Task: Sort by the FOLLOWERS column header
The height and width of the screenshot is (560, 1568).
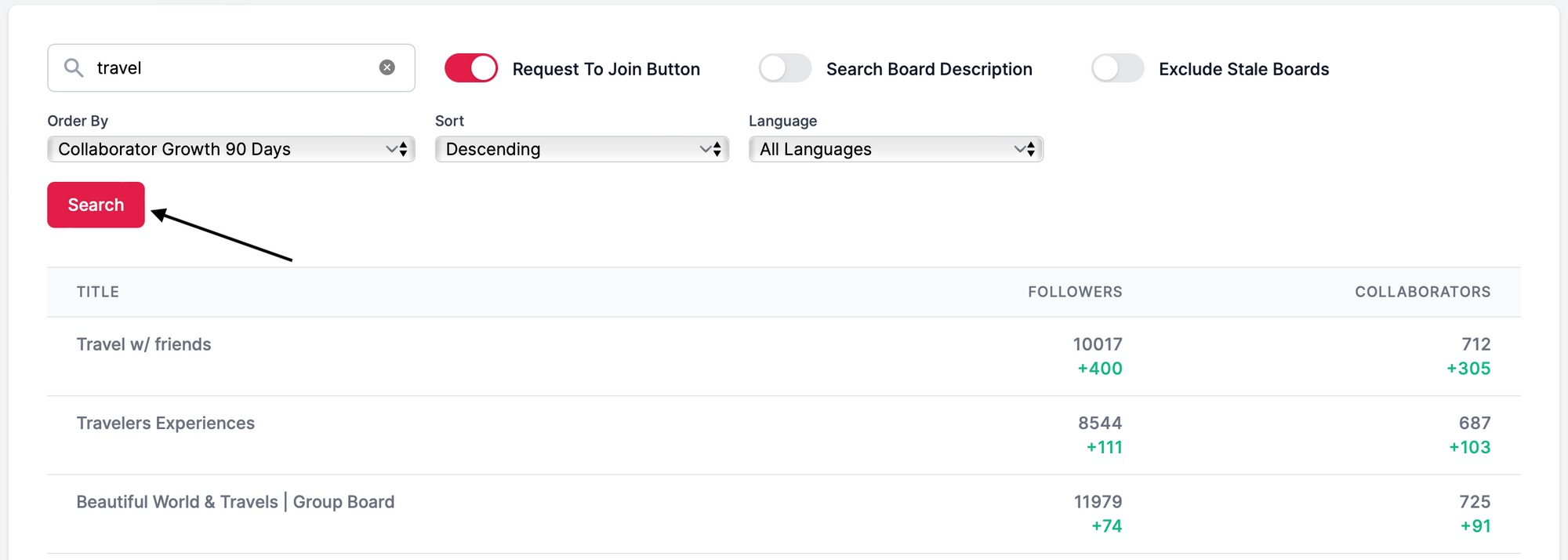Action: tap(1075, 292)
